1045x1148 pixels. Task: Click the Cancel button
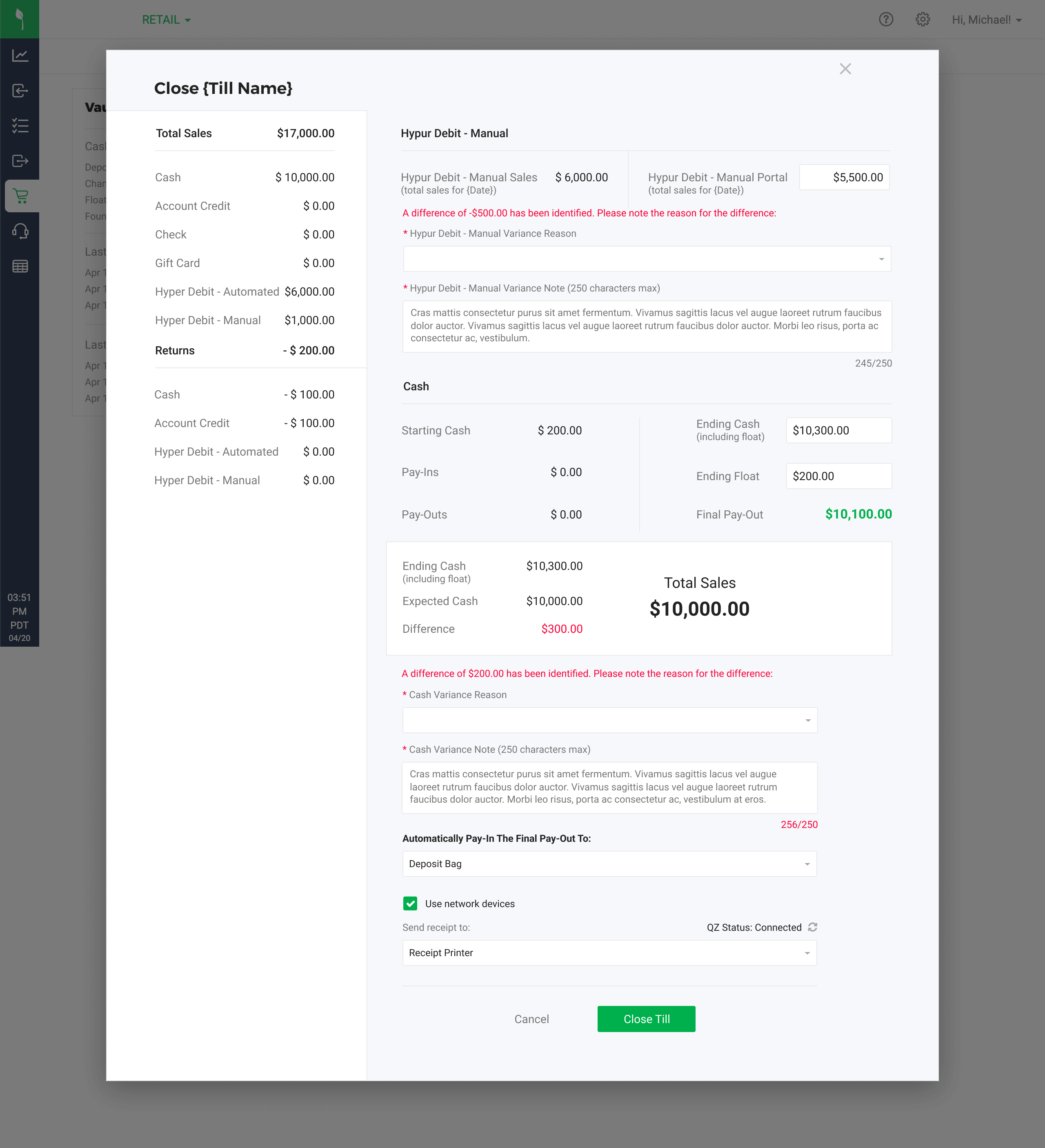coord(531,1019)
